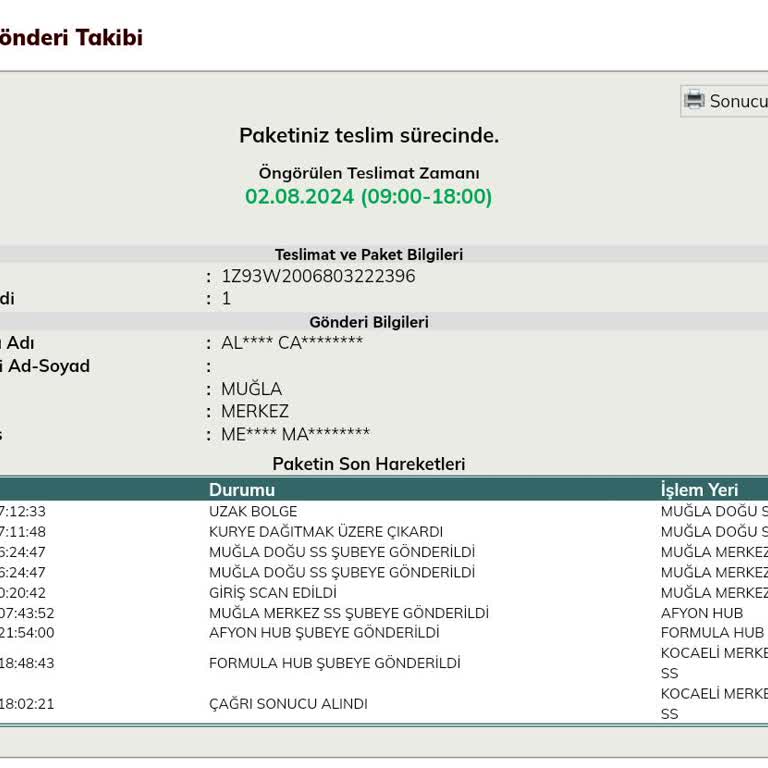
Task: Click the 'Teslimat ve Paket Bilgileri' section header
Action: pyautogui.click(x=369, y=254)
